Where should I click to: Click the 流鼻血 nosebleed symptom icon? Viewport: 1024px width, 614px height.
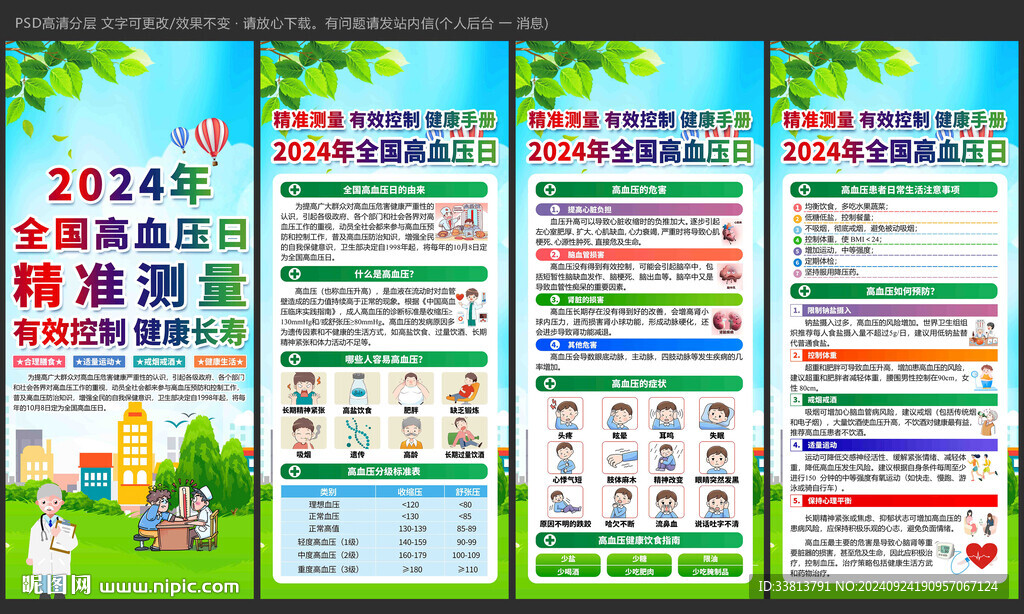tap(667, 501)
